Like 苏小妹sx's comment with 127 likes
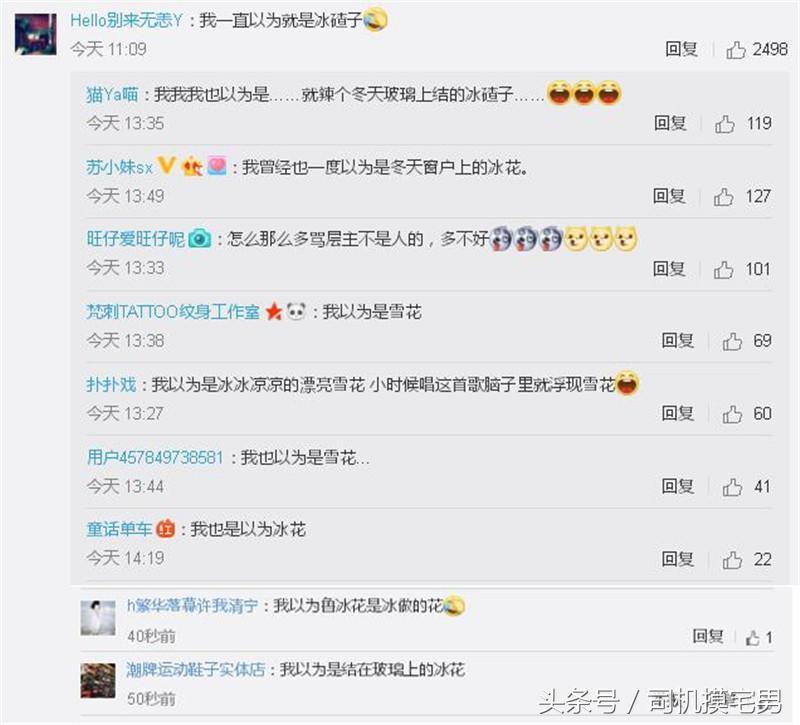 723,197
